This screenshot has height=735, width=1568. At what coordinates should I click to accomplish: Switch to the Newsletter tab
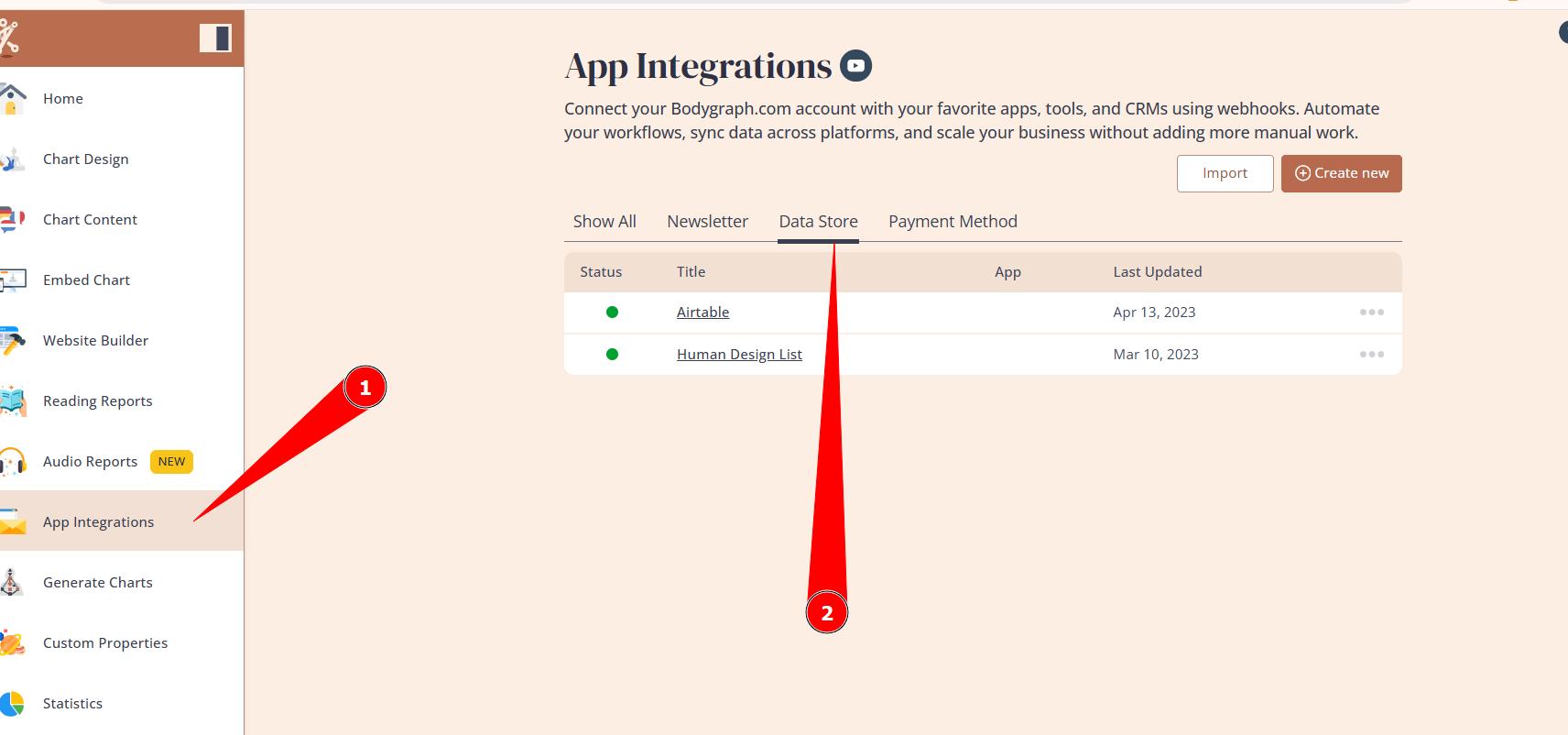(x=707, y=222)
